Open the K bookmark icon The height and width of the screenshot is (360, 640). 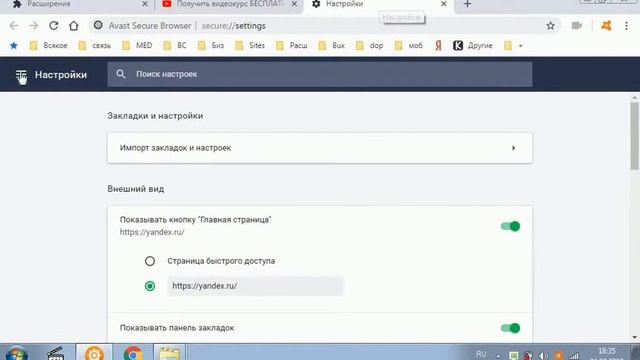(458, 45)
